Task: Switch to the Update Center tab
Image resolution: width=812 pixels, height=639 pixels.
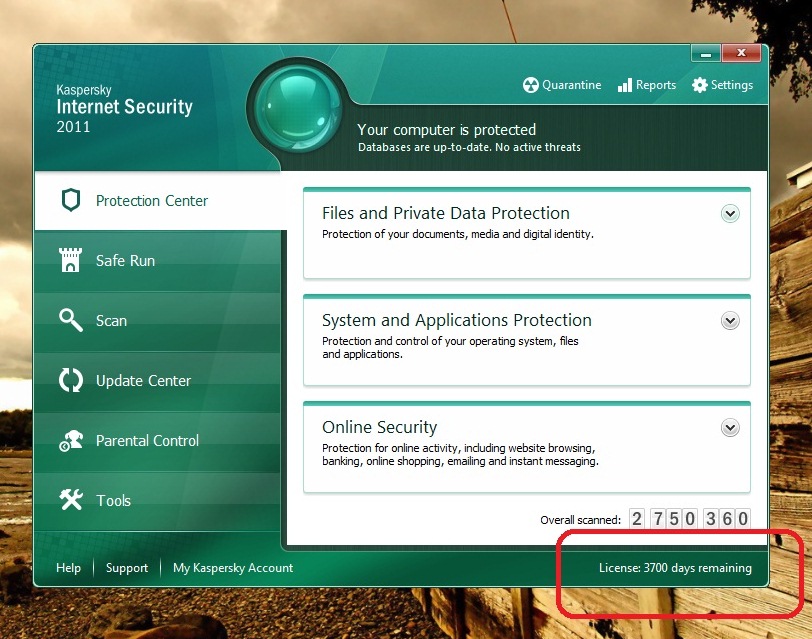Action: click(158, 381)
